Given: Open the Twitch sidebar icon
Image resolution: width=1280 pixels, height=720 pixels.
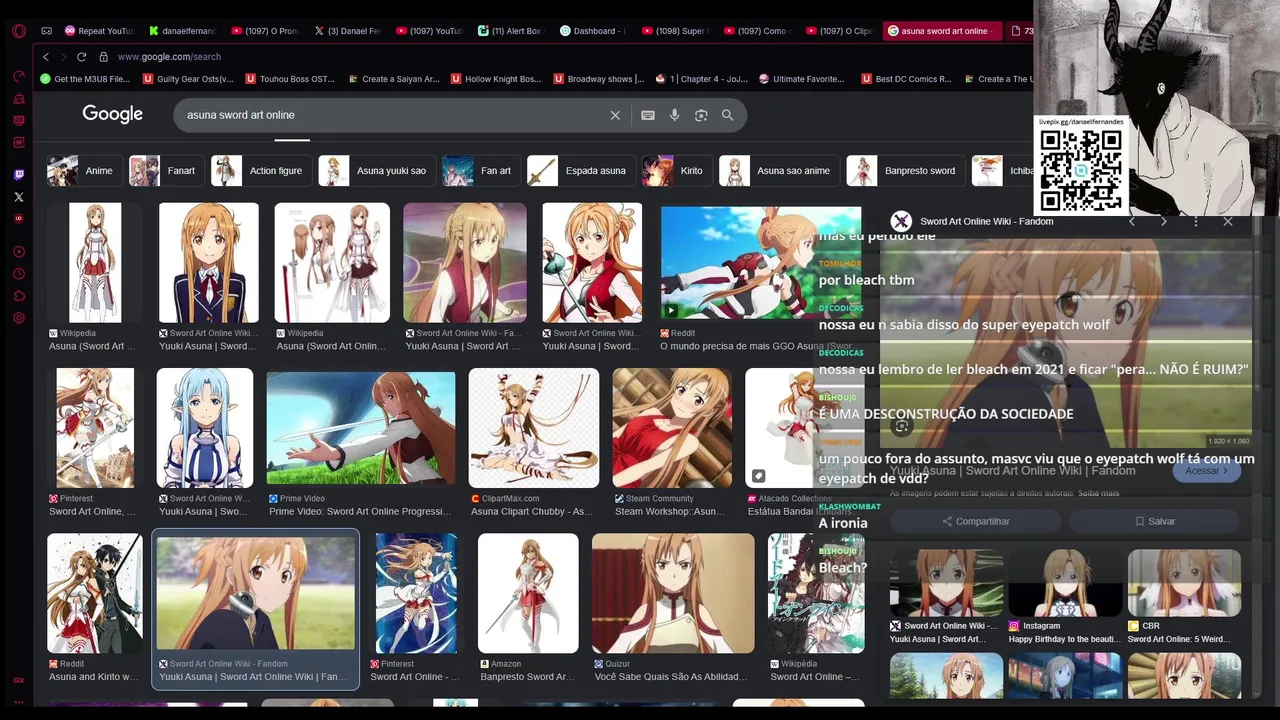Looking at the screenshot, I should pos(19,175).
